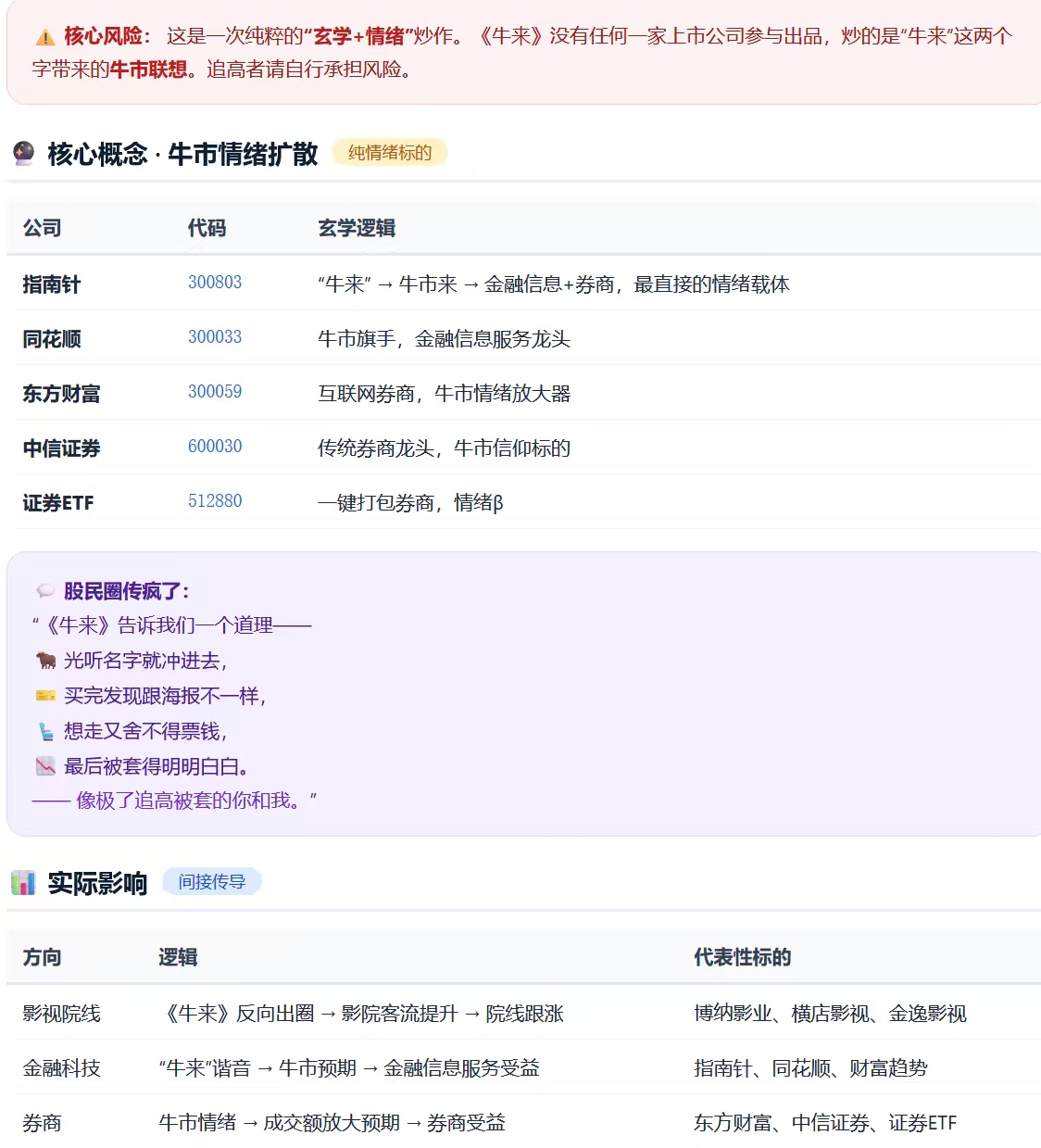Viewport: 1041px width, 1148px height.
Task: Click the speech bubble icon beside 股民圈传疯了
Action: click(45, 591)
